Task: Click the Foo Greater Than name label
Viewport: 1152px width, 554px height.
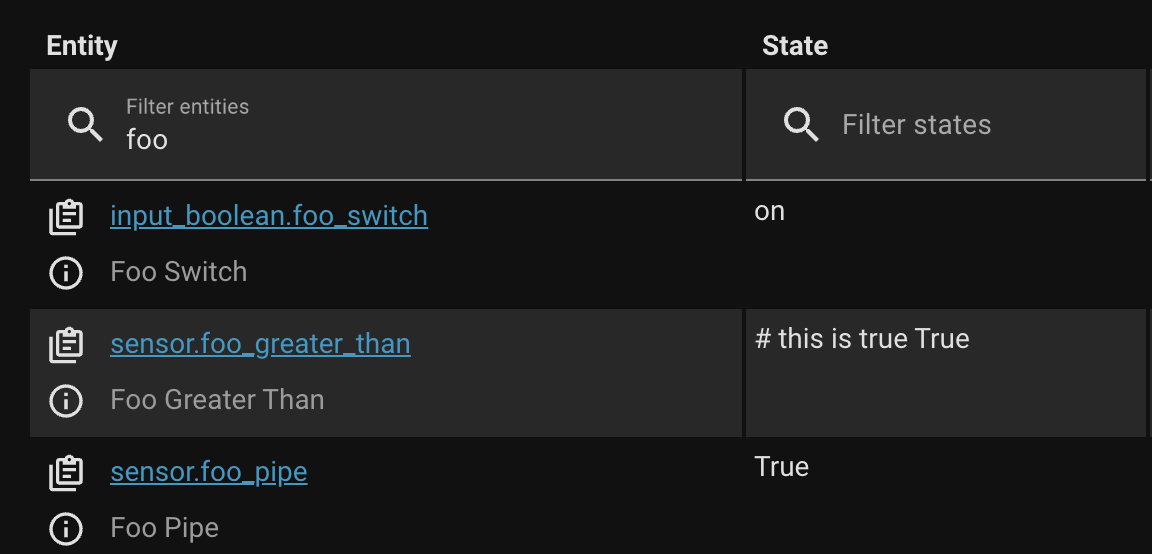Action: pos(217,400)
